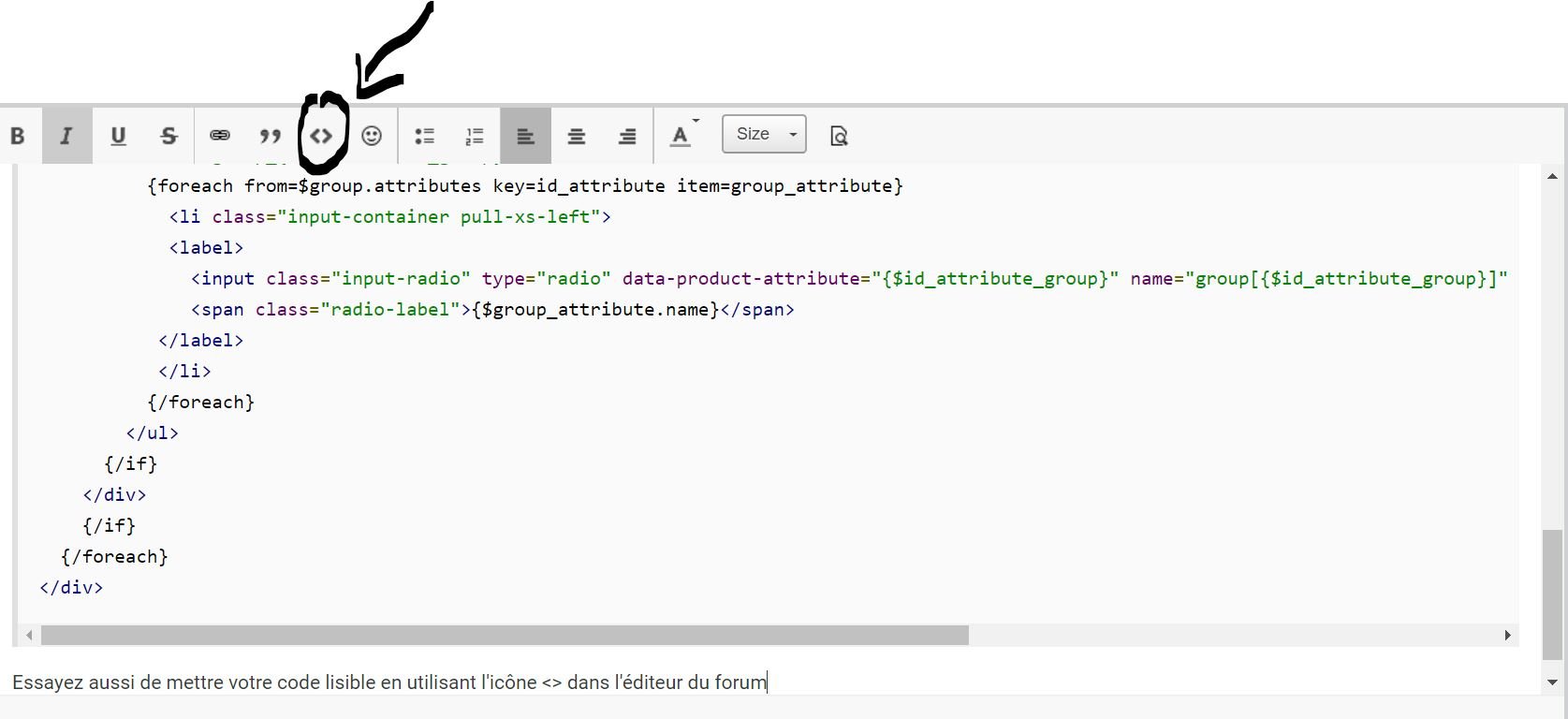Expand the text color dropdown arrow
The height and width of the screenshot is (719, 1568).
pos(696,120)
